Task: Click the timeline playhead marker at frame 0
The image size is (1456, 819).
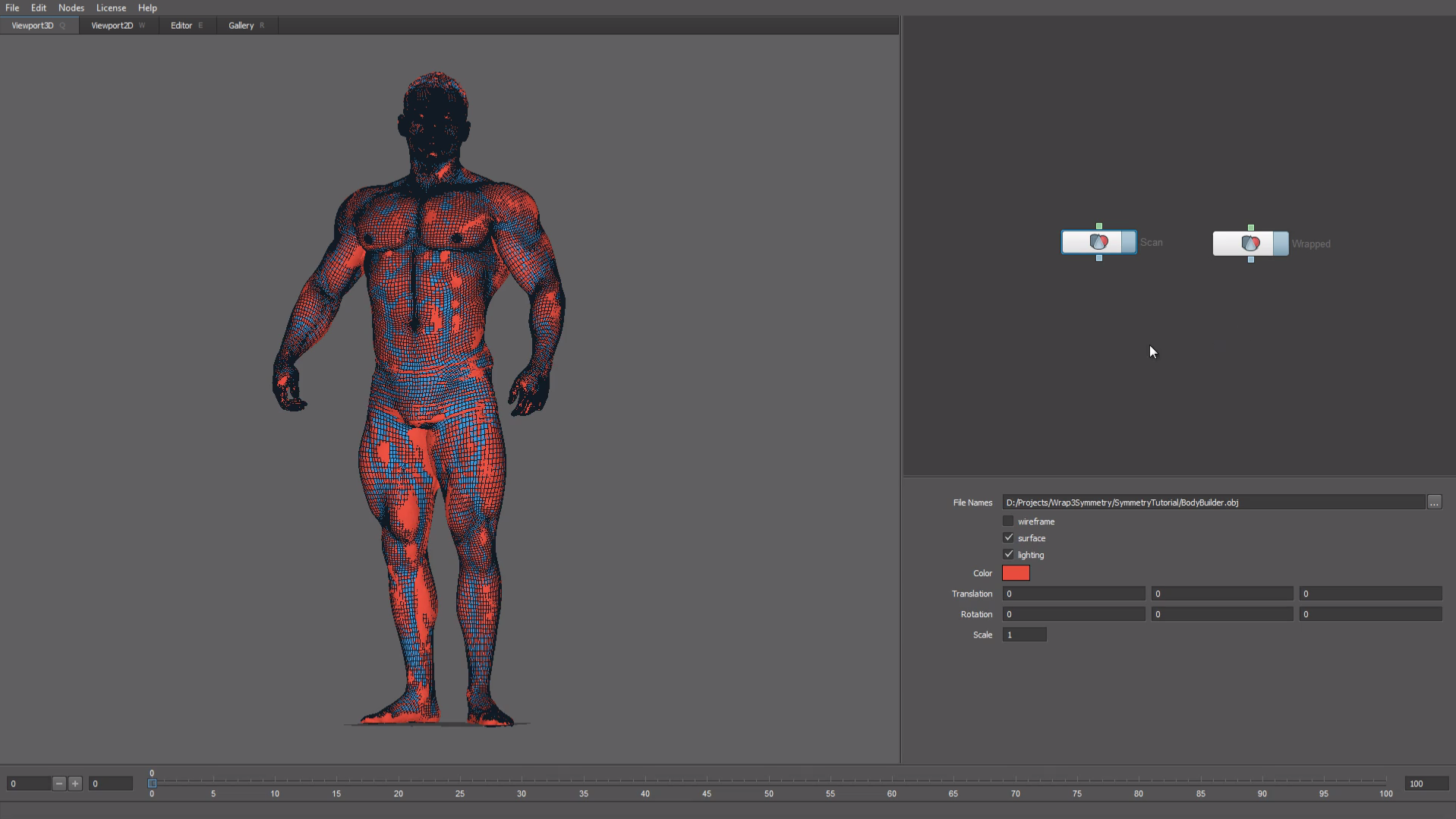Action: 152,783
